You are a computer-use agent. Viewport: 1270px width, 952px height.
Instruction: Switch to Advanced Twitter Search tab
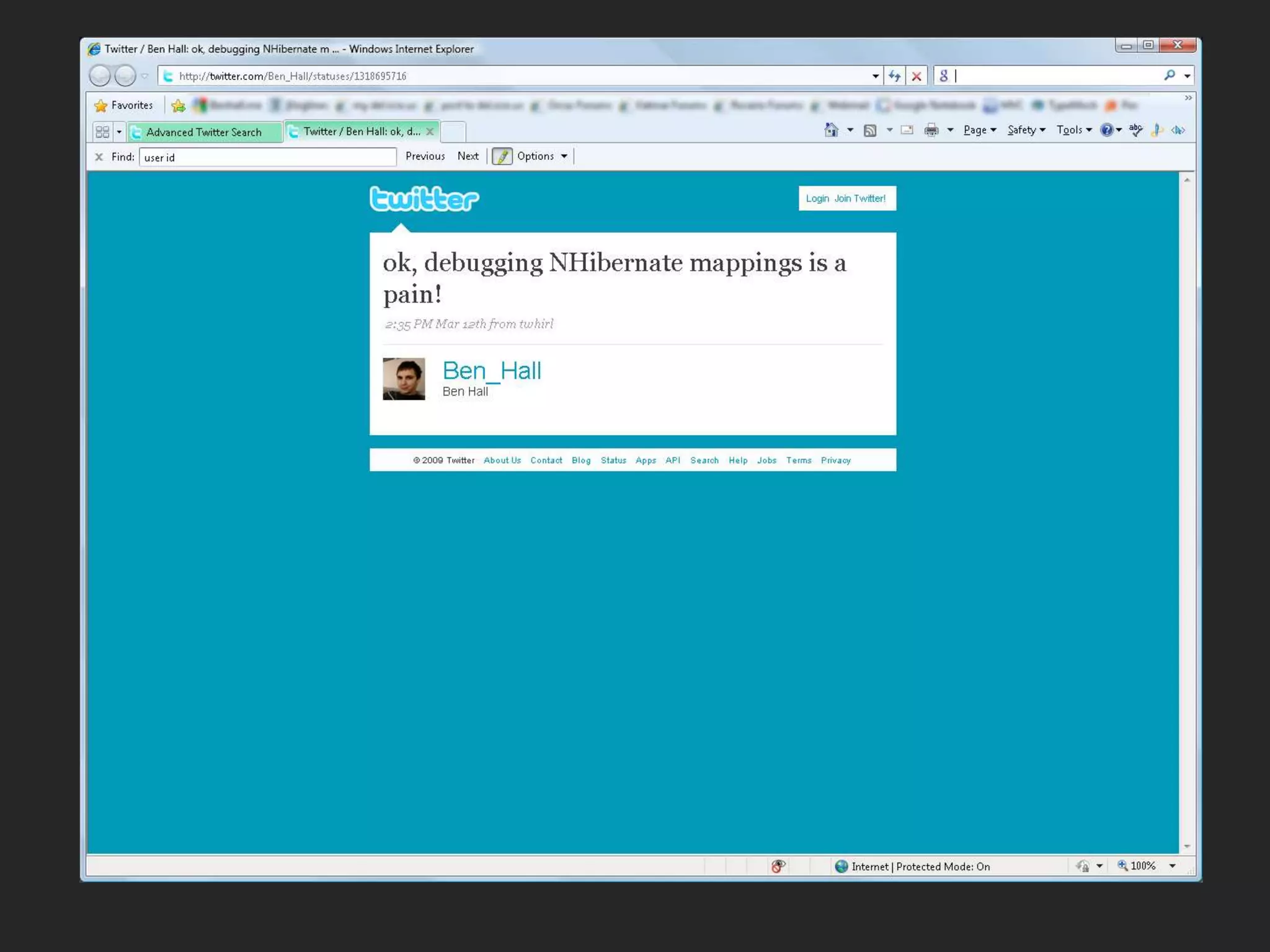(x=204, y=132)
